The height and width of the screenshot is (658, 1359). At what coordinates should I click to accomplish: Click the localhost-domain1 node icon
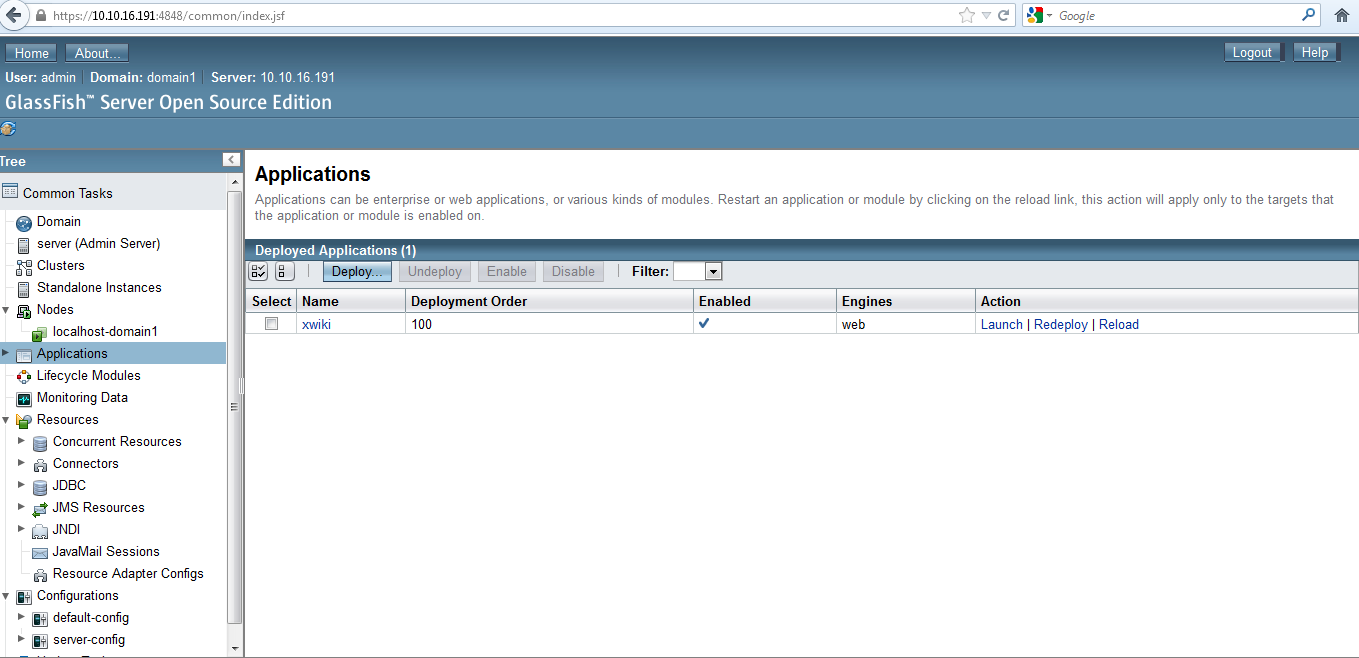[x=40, y=332]
